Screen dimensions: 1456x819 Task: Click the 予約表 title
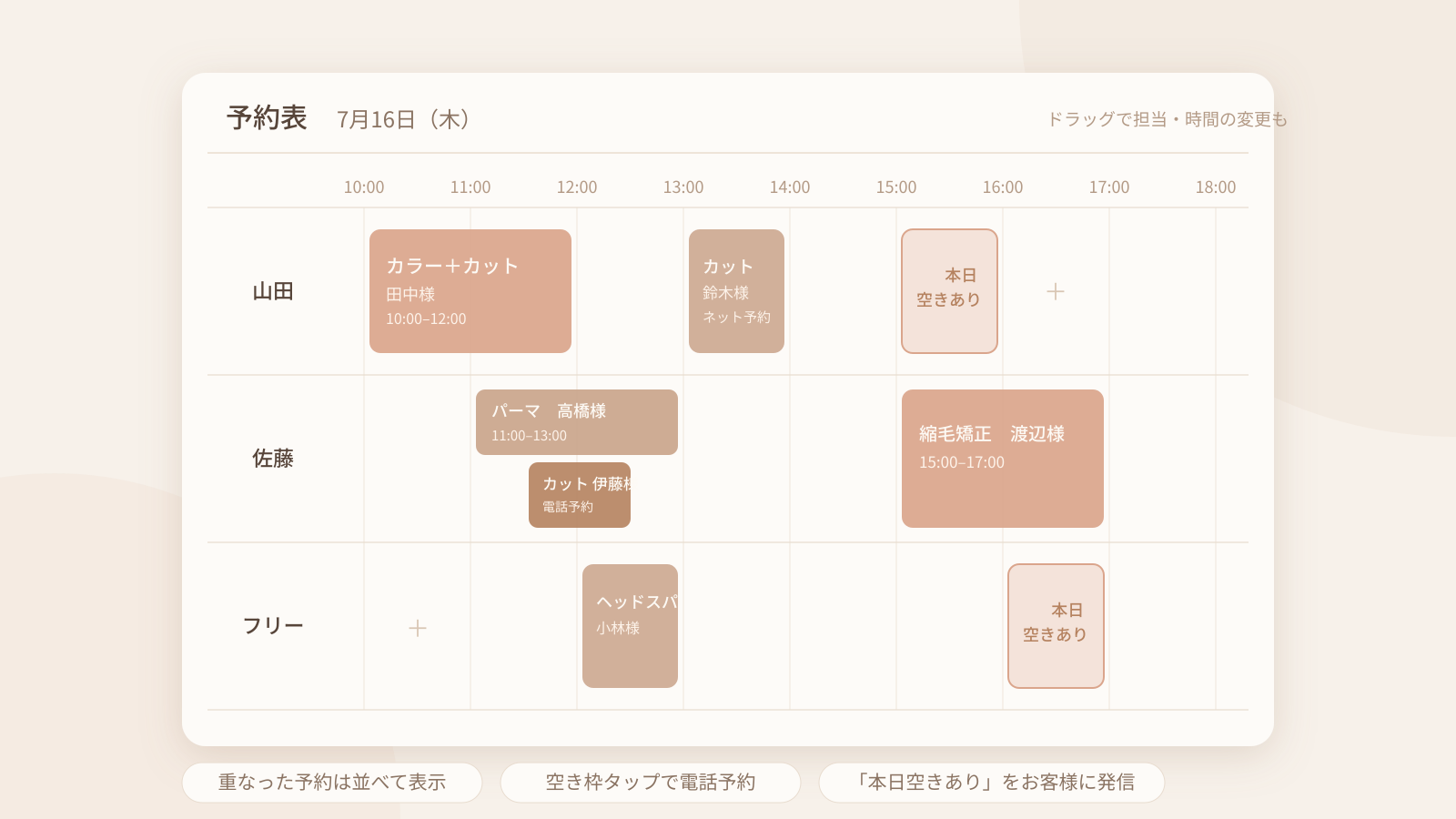point(267,117)
